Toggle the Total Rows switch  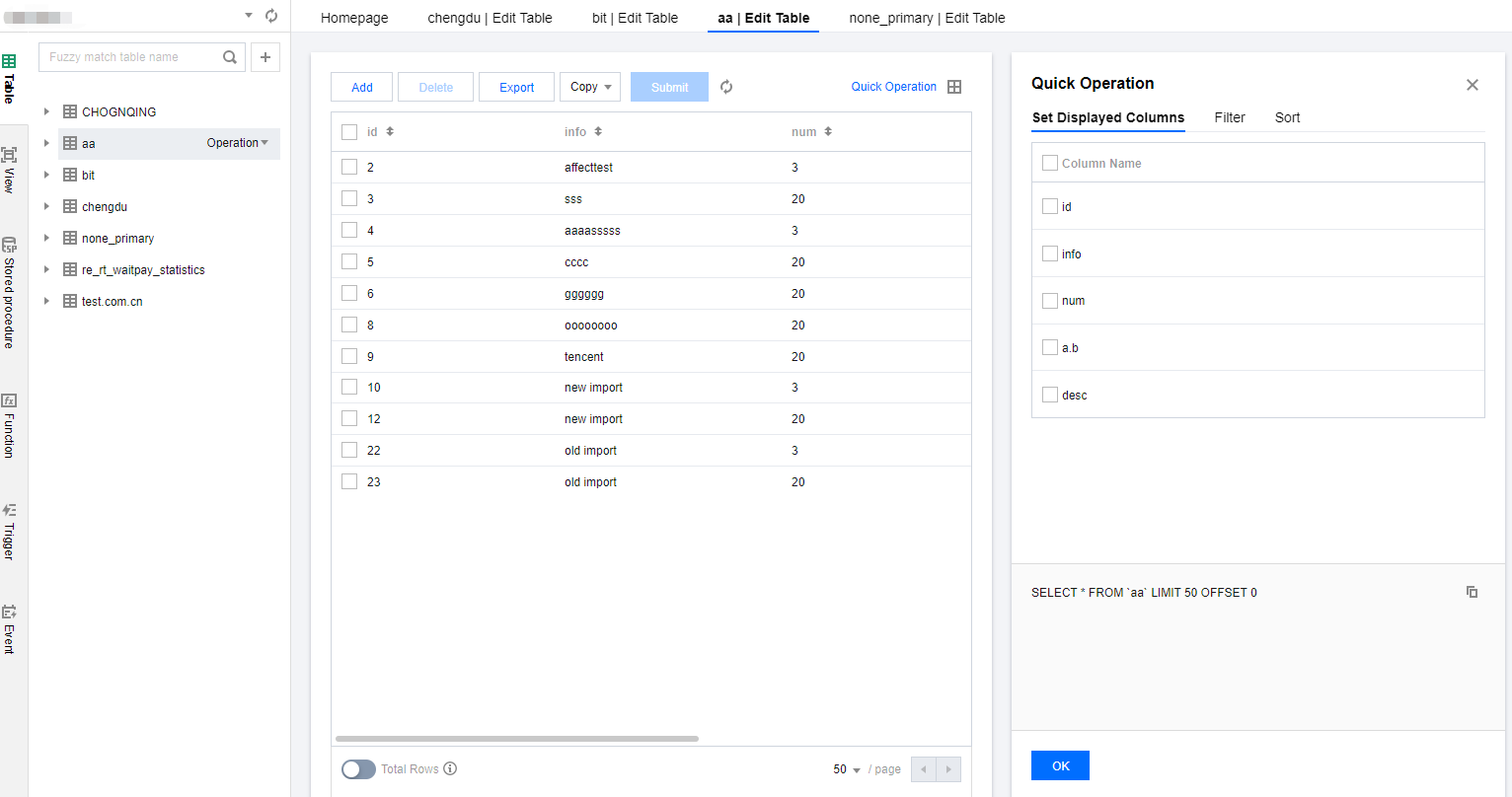[x=358, y=769]
